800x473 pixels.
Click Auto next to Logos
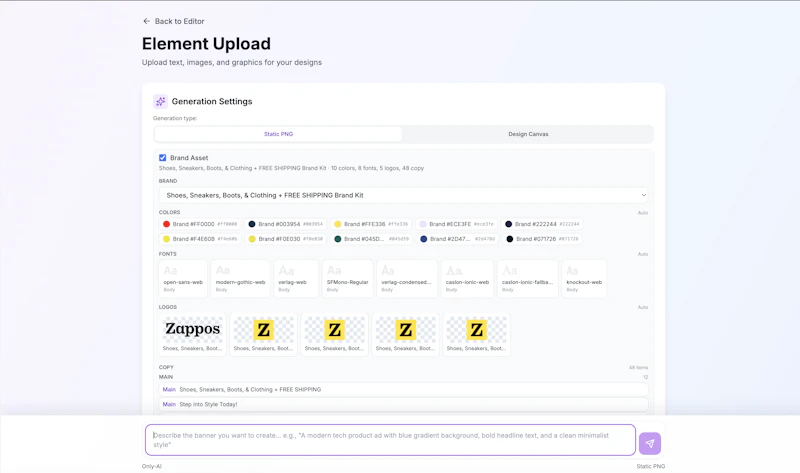[642, 307]
